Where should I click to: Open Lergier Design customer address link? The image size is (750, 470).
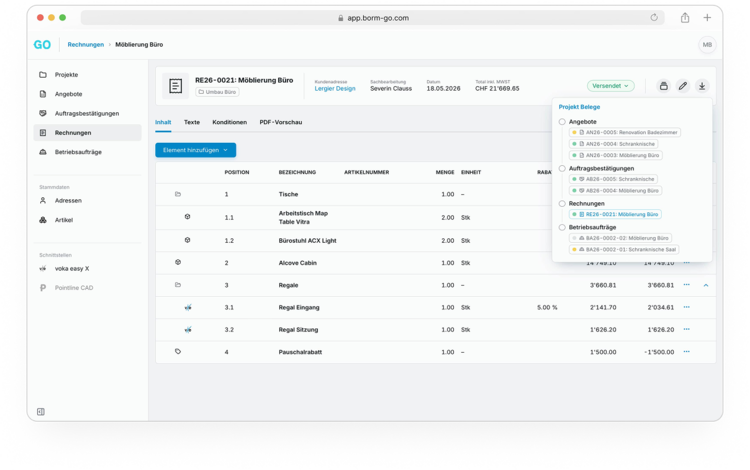click(x=335, y=89)
